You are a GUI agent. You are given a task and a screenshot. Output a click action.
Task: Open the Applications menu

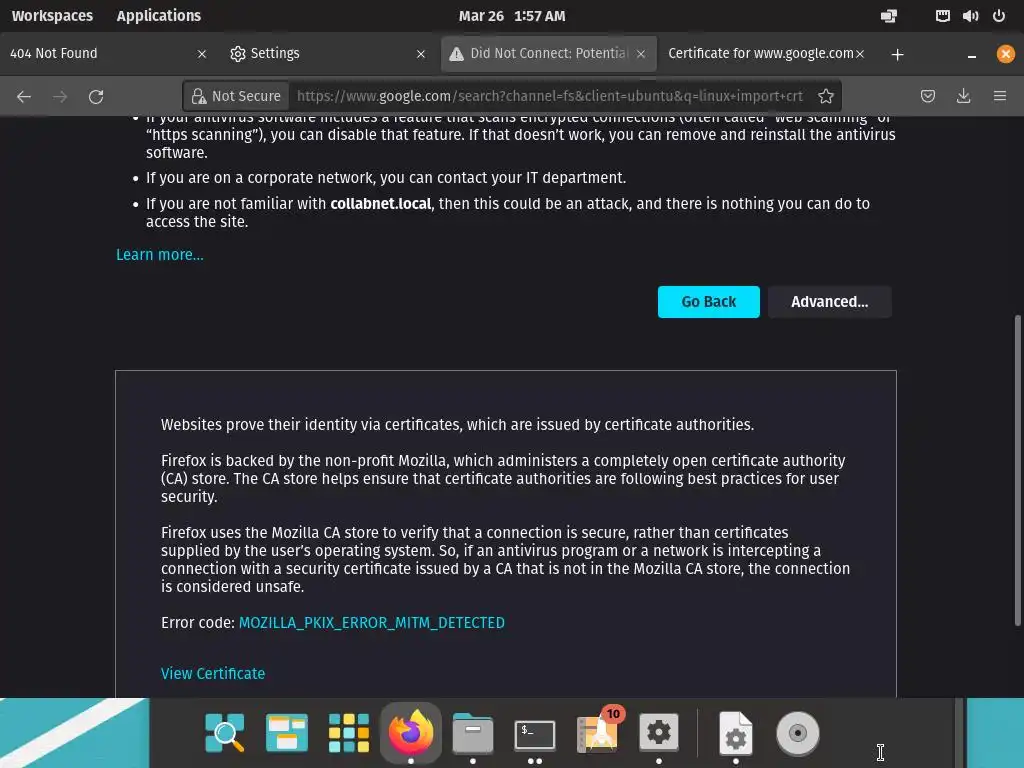[159, 16]
